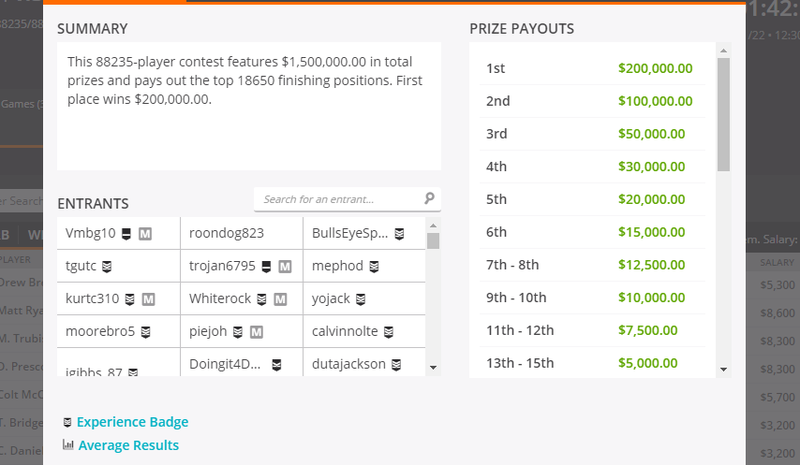Click the M multi-entry icon beside Vmbg10

(x=145, y=234)
